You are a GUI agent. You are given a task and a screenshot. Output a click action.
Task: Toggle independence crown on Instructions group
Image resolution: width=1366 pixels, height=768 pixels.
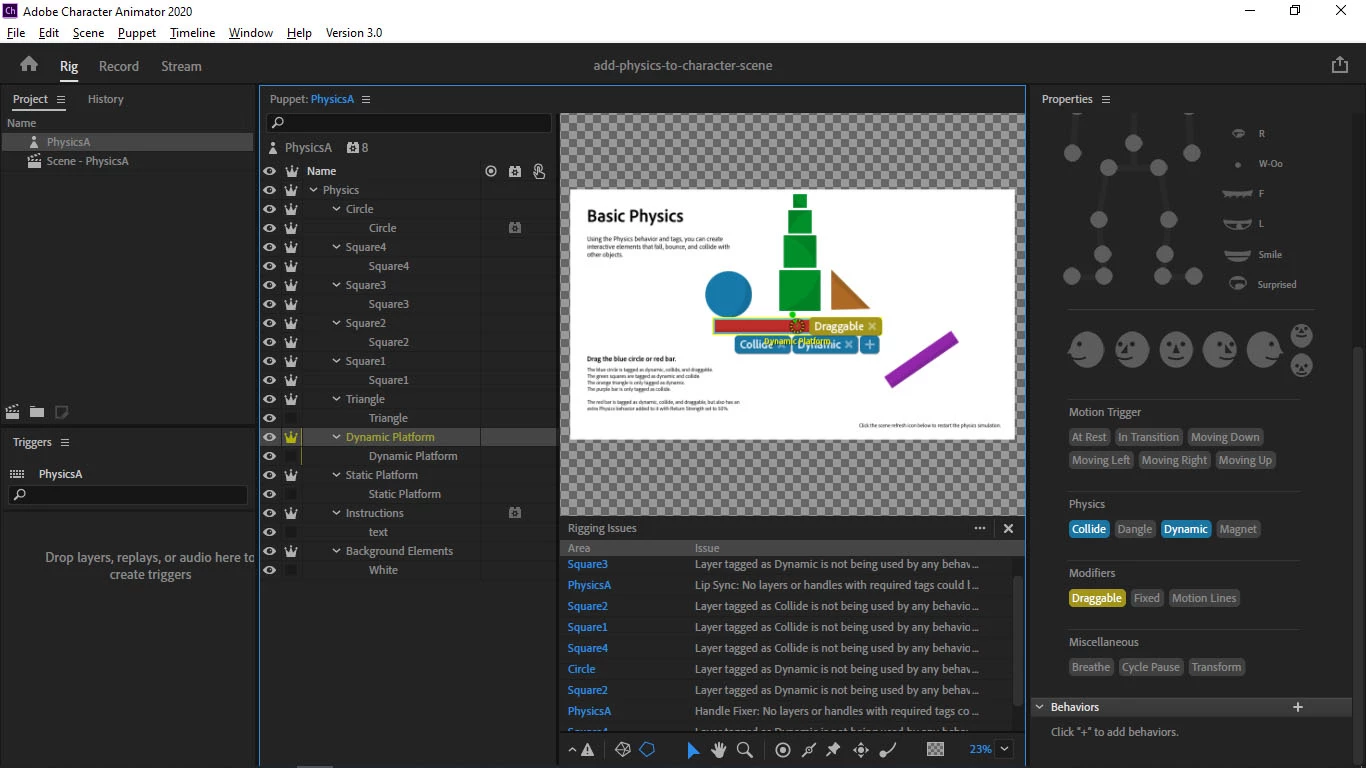pyautogui.click(x=291, y=513)
